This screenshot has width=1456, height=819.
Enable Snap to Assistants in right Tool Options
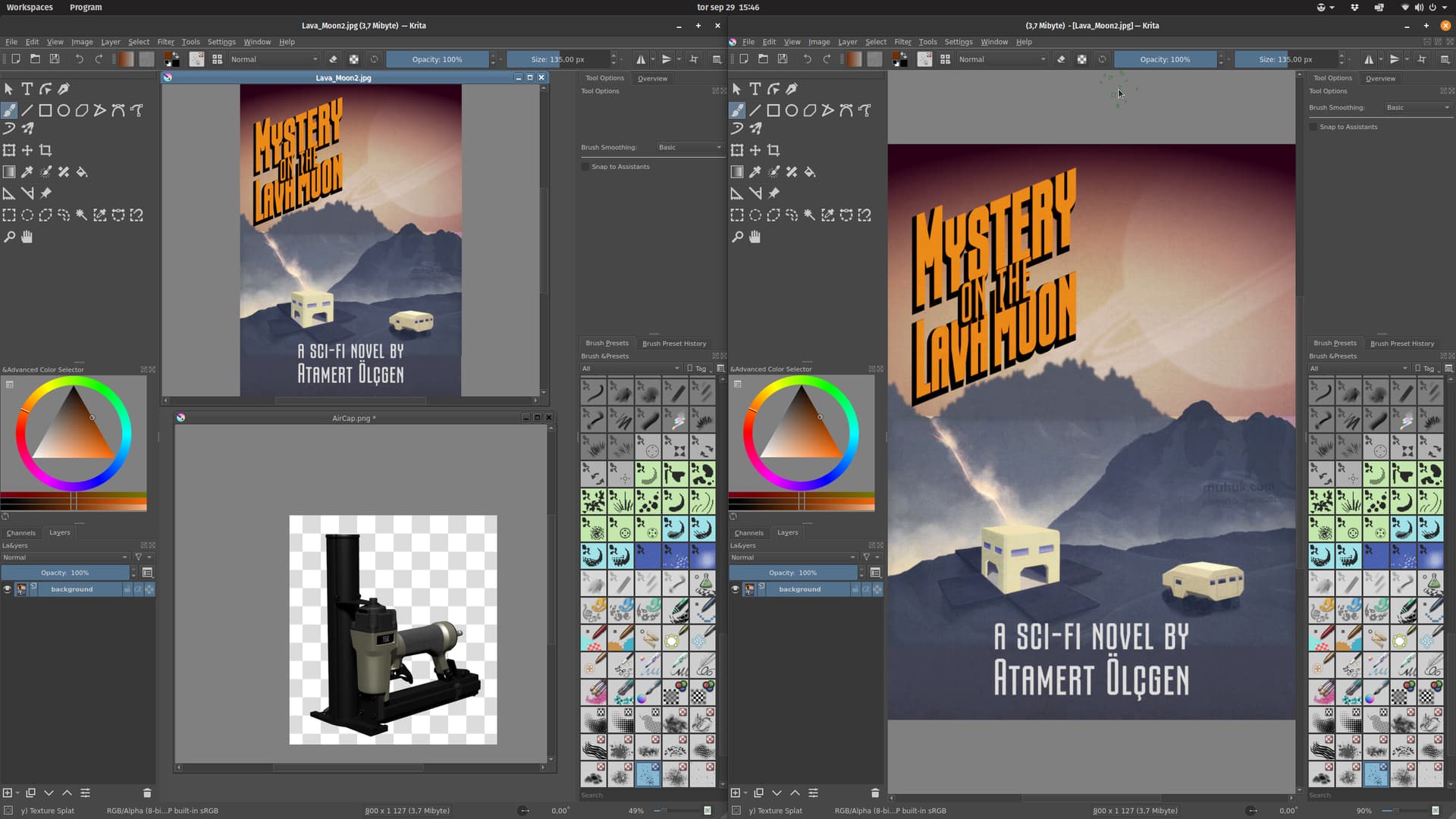[x=1313, y=127]
